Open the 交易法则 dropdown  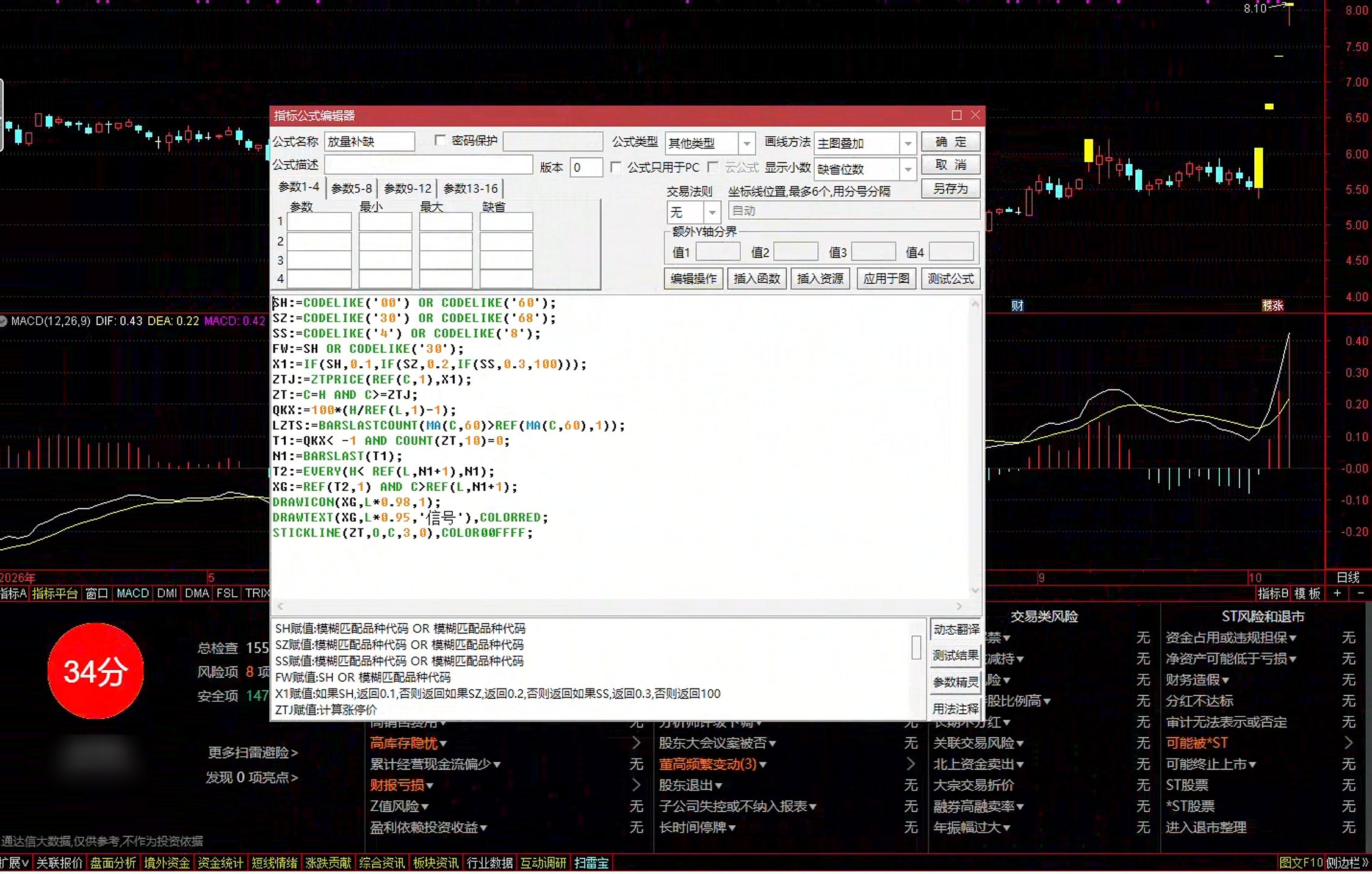[x=712, y=212]
